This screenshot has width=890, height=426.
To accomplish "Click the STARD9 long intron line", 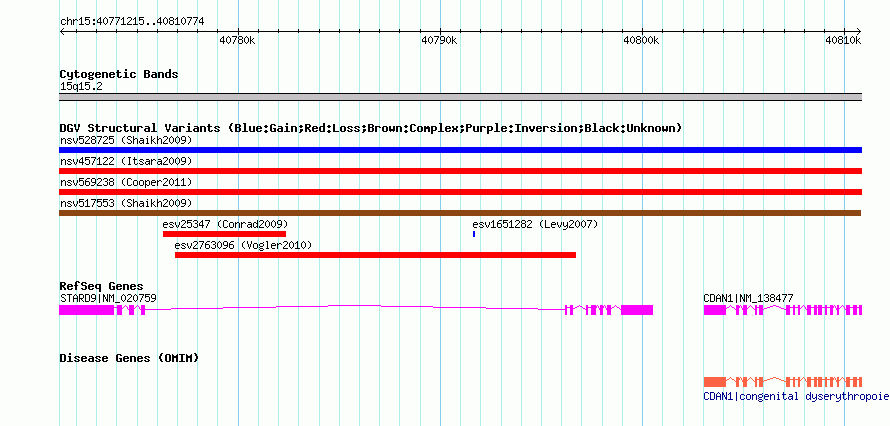I will (355, 307).
